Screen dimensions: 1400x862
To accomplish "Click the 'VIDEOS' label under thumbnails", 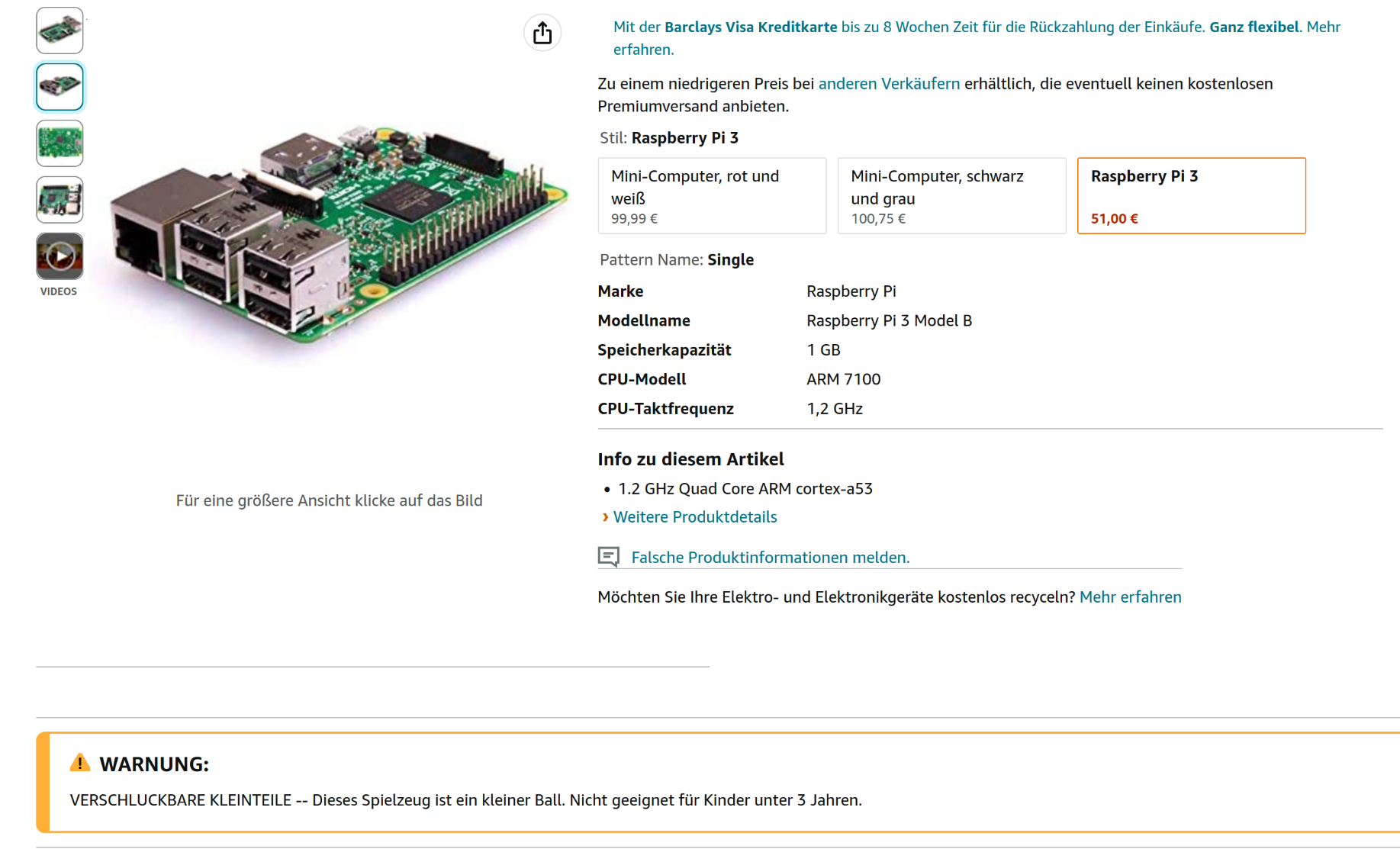I will coord(59,291).
